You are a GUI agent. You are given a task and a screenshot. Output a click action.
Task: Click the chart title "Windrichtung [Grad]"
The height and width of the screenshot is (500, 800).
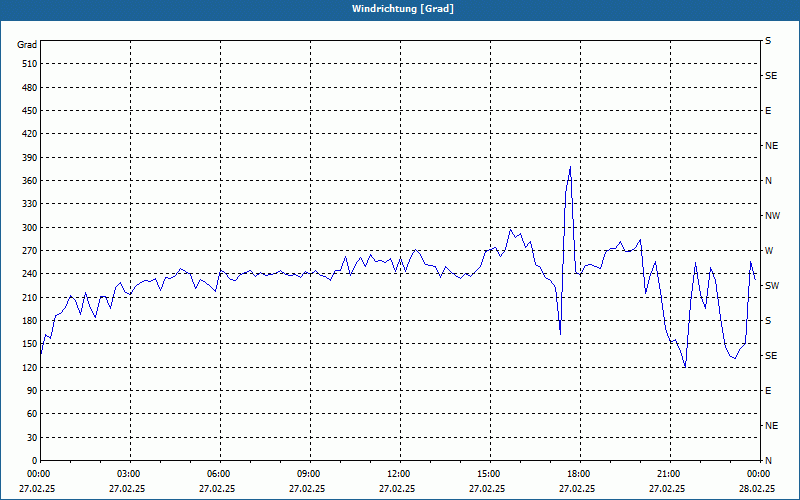tap(403, 9)
